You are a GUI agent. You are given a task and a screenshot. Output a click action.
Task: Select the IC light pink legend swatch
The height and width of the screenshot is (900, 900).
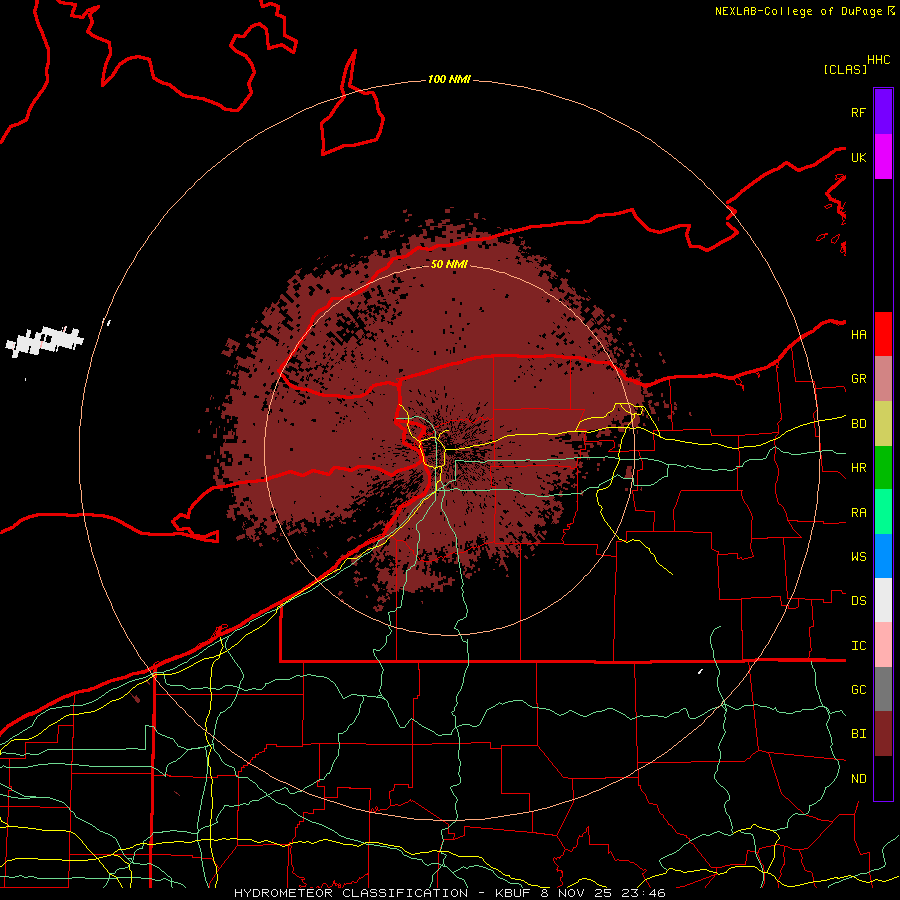(x=883, y=645)
